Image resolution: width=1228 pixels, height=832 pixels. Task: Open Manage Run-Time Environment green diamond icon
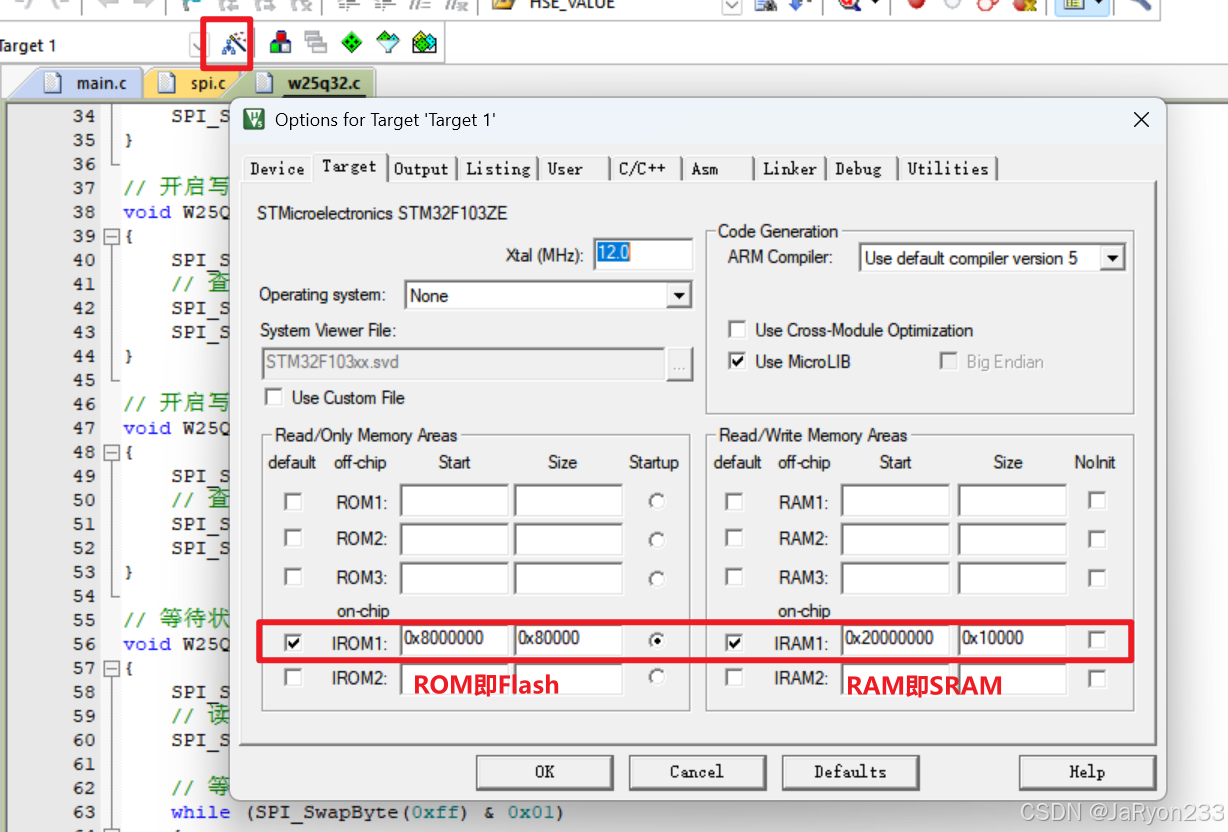coord(351,43)
